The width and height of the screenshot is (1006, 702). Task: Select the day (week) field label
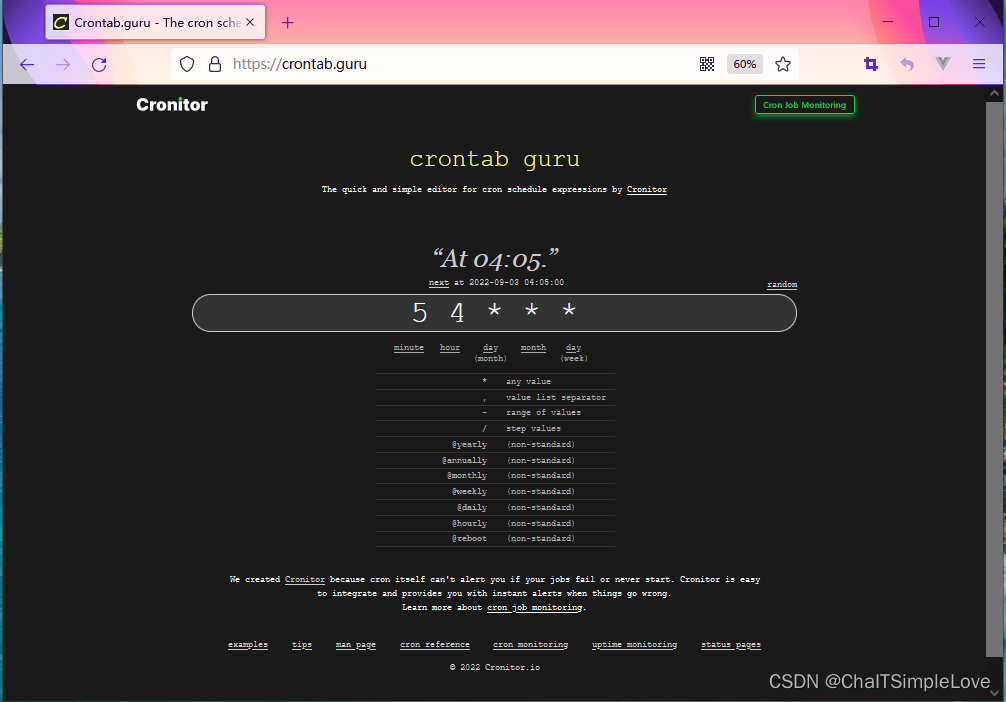coord(574,352)
